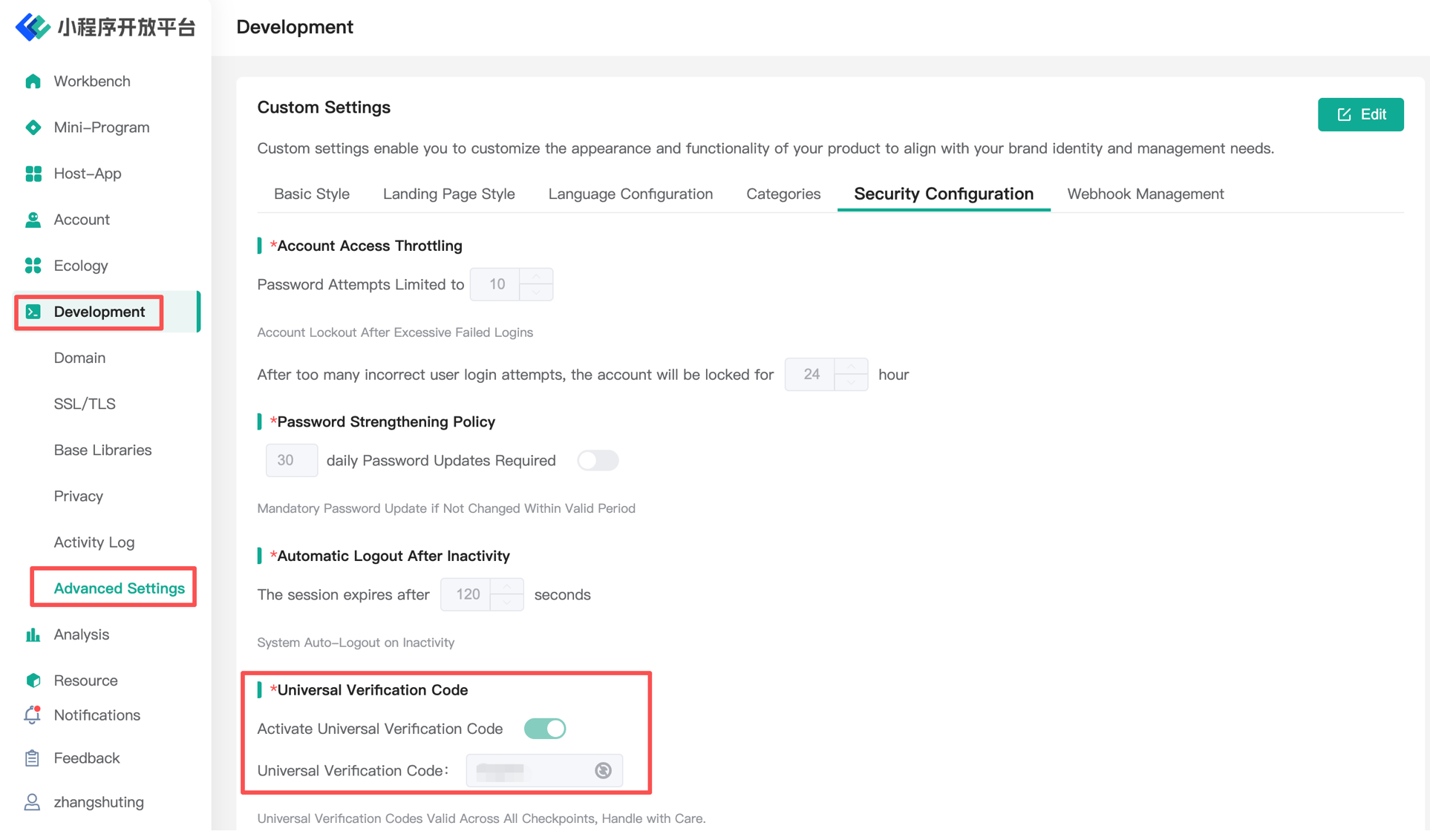The height and width of the screenshot is (840, 1430).
Task: Click the Workbench home icon
Action: click(x=33, y=82)
